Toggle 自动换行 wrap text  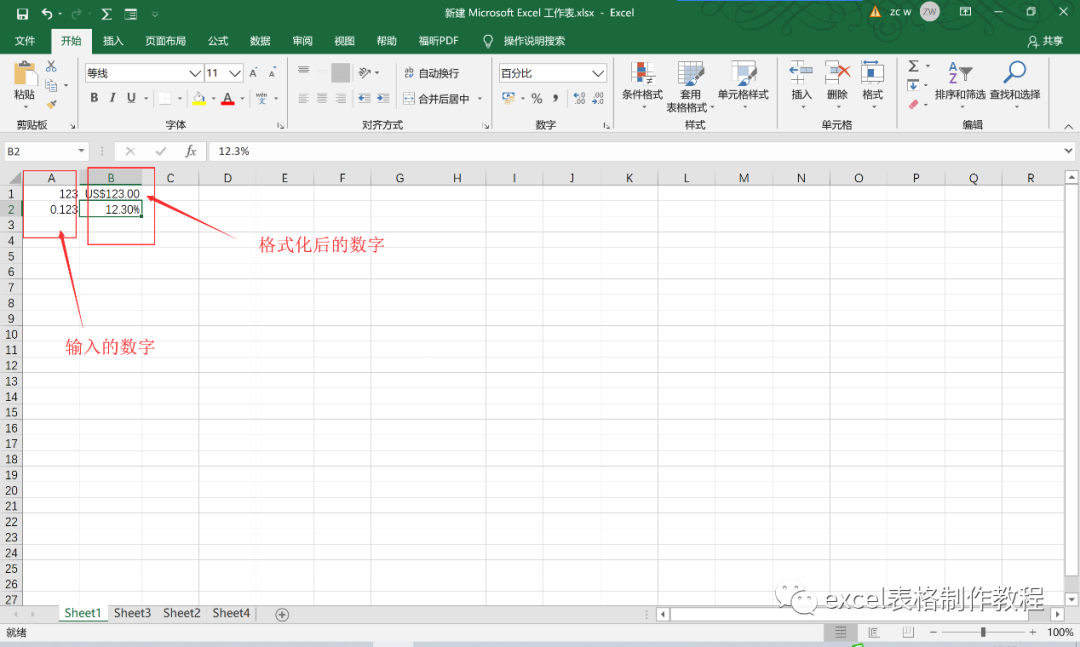tap(432, 73)
